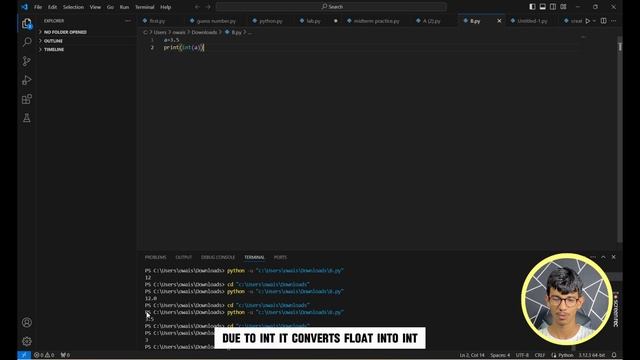Open editor More Actions ellipsis
Viewport: 640px width, 360px height.
(x=614, y=21)
